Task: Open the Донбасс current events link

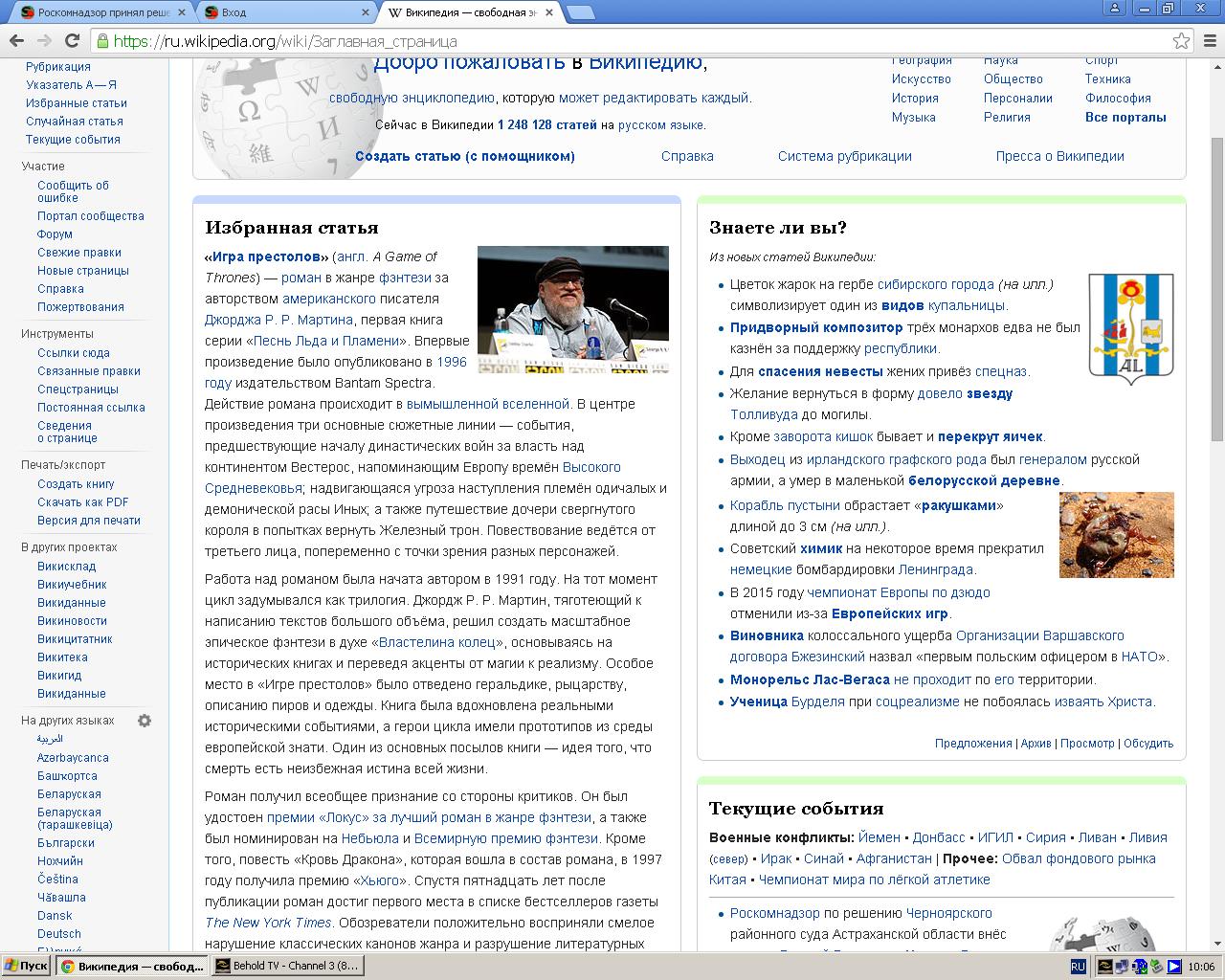Action: [x=939, y=837]
